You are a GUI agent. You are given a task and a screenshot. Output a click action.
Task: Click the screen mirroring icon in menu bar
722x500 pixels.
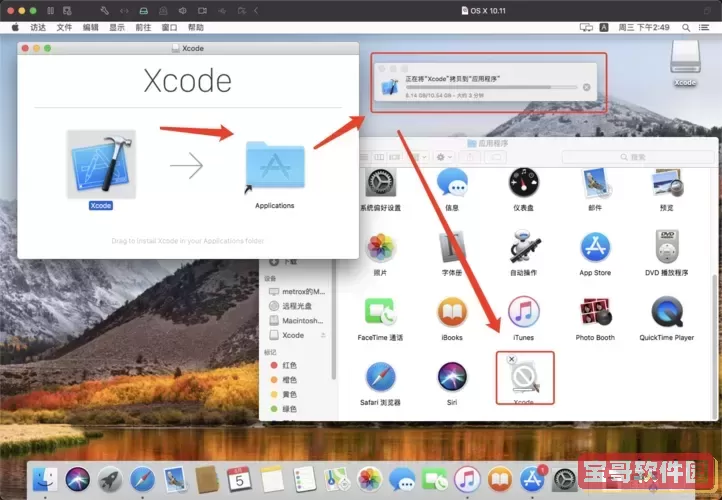586,28
